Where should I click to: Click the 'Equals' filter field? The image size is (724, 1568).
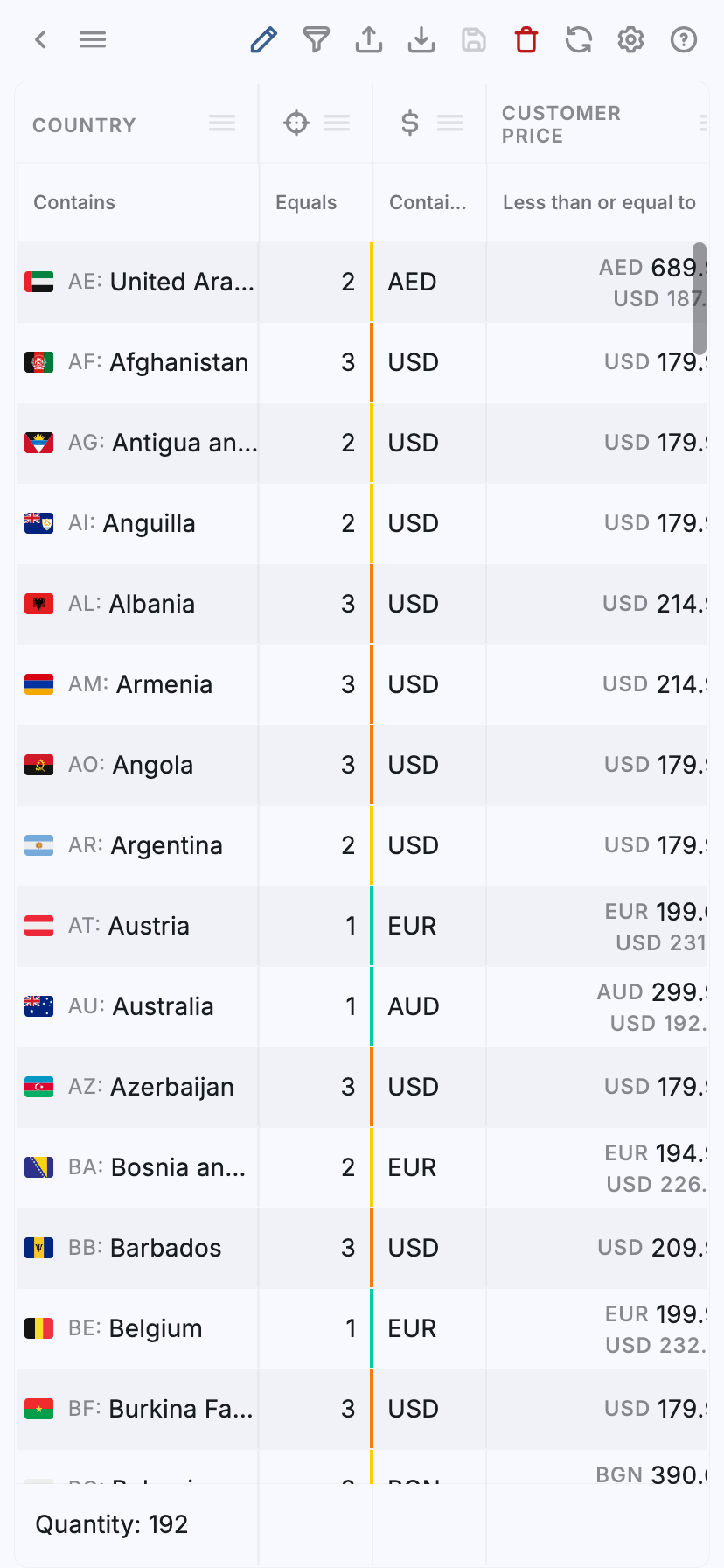[315, 203]
